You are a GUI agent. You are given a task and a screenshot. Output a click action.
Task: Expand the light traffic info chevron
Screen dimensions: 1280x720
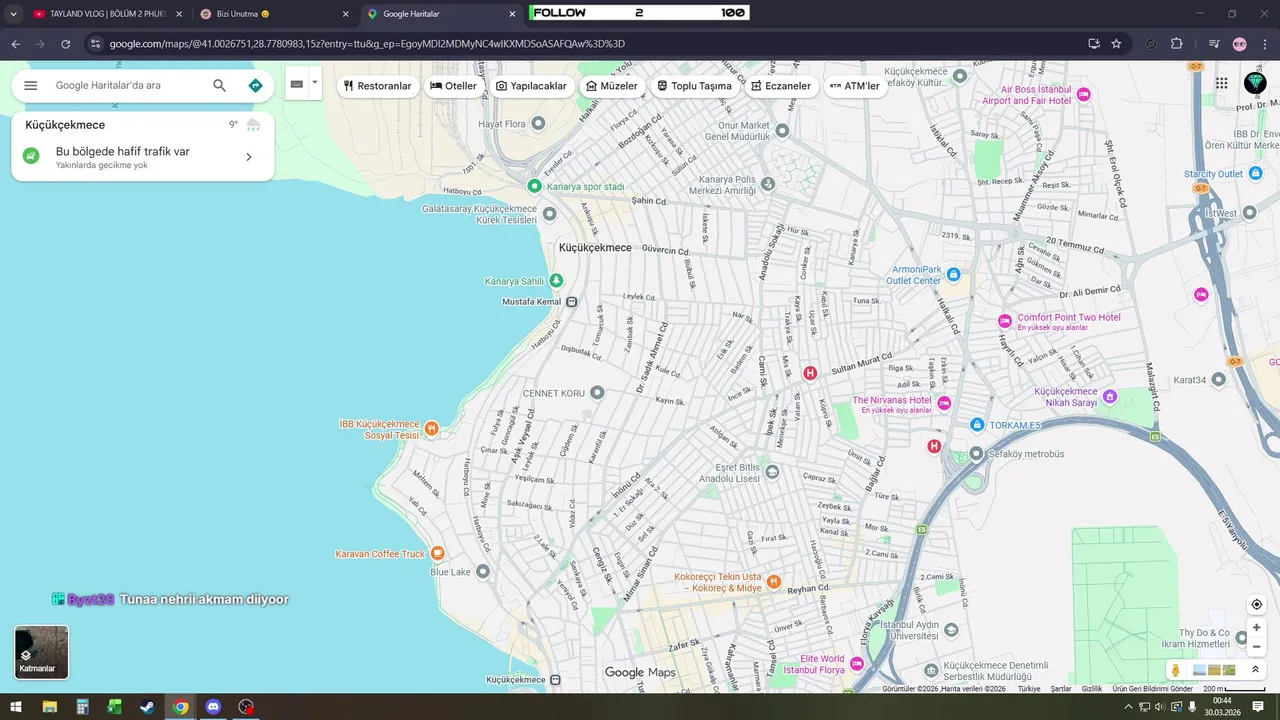pos(249,157)
